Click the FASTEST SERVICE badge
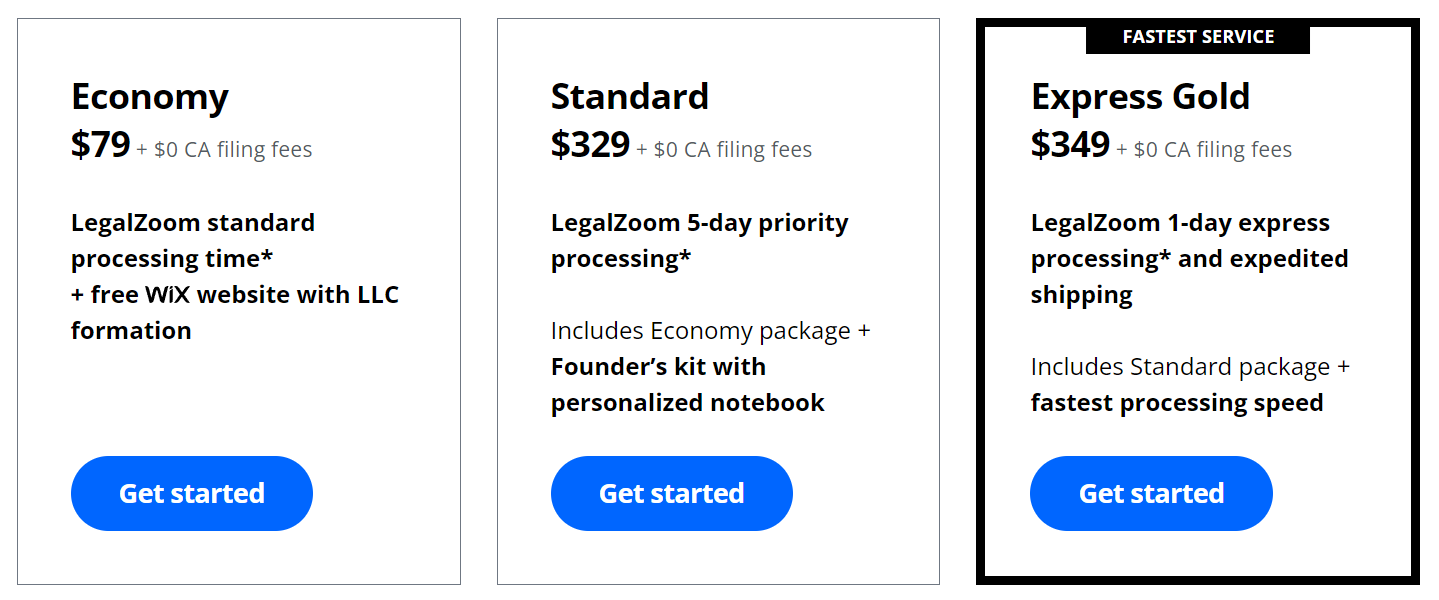 1198,37
